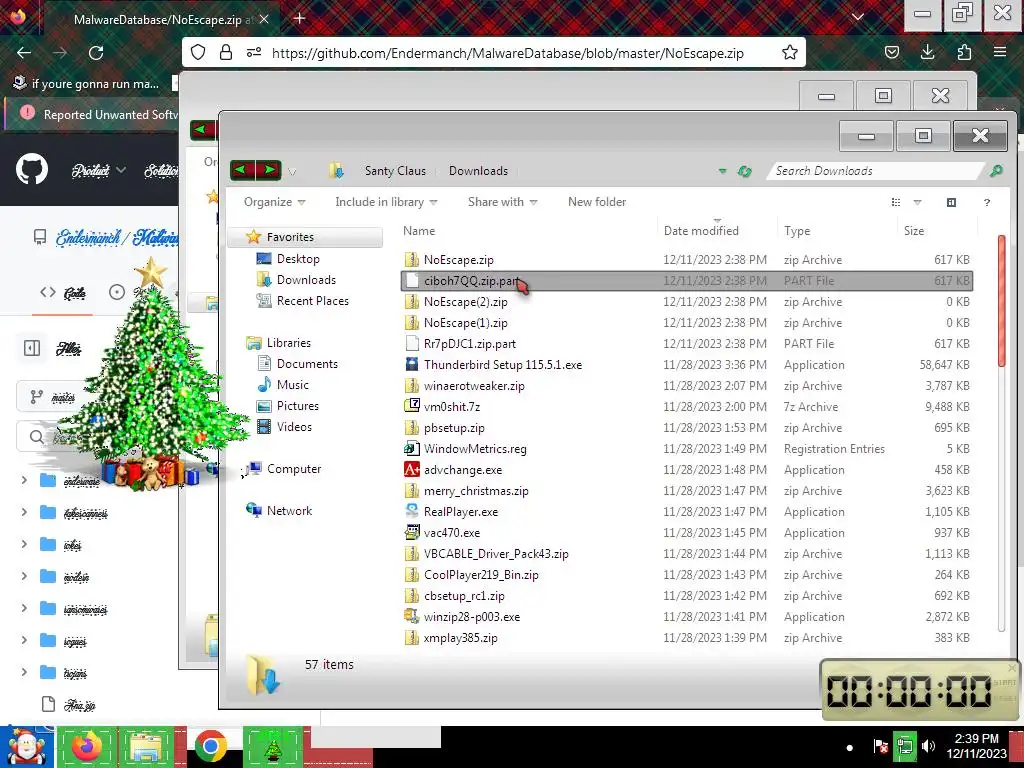Viewport: 1024px width, 768px height.
Task: Open Firefox from the taskbar
Action: (87, 747)
